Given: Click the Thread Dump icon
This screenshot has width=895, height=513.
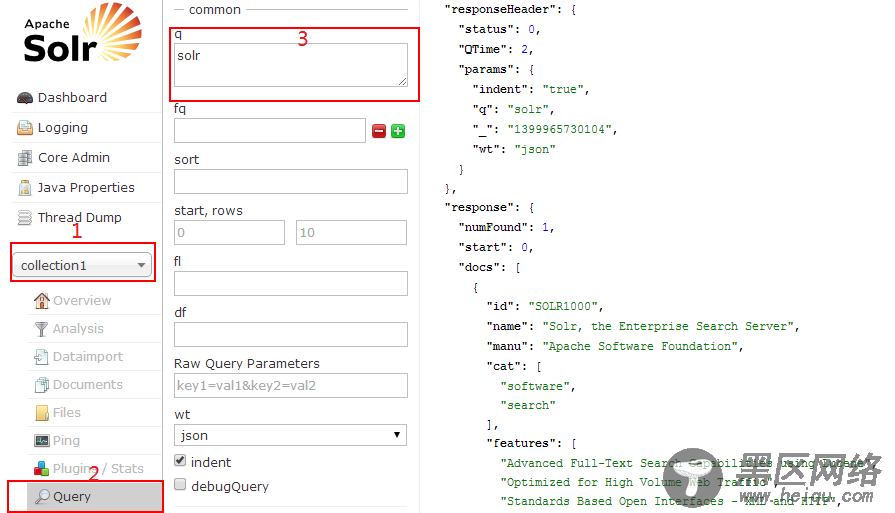Looking at the screenshot, I should (x=25, y=218).
